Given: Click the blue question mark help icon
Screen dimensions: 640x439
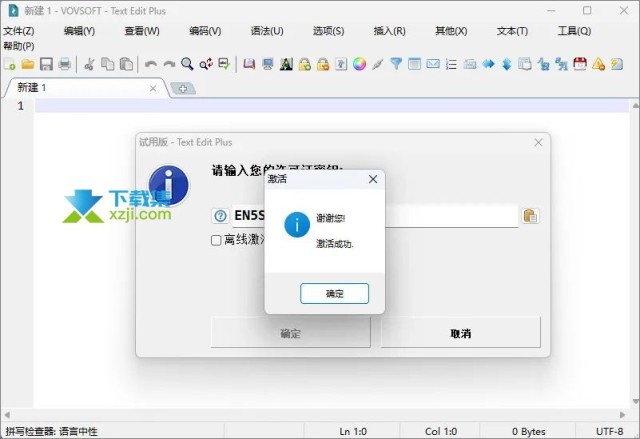Looking at the screenshot, I should point(220,216).
